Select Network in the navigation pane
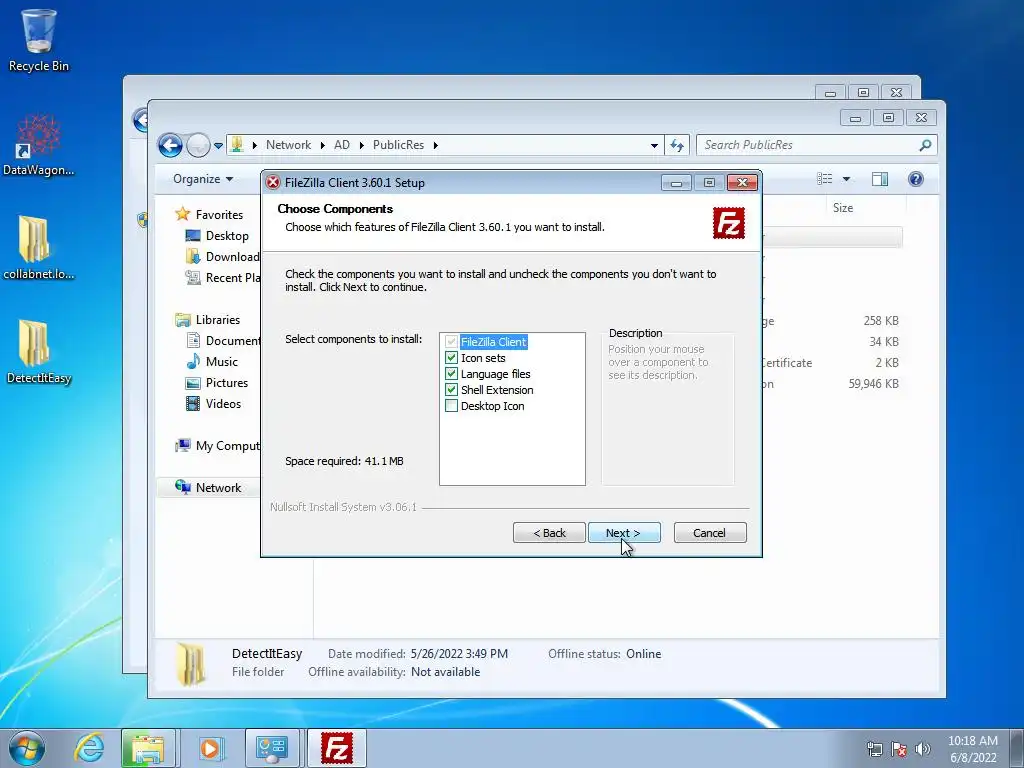The image size is (1024, 768). click(218, 488)
